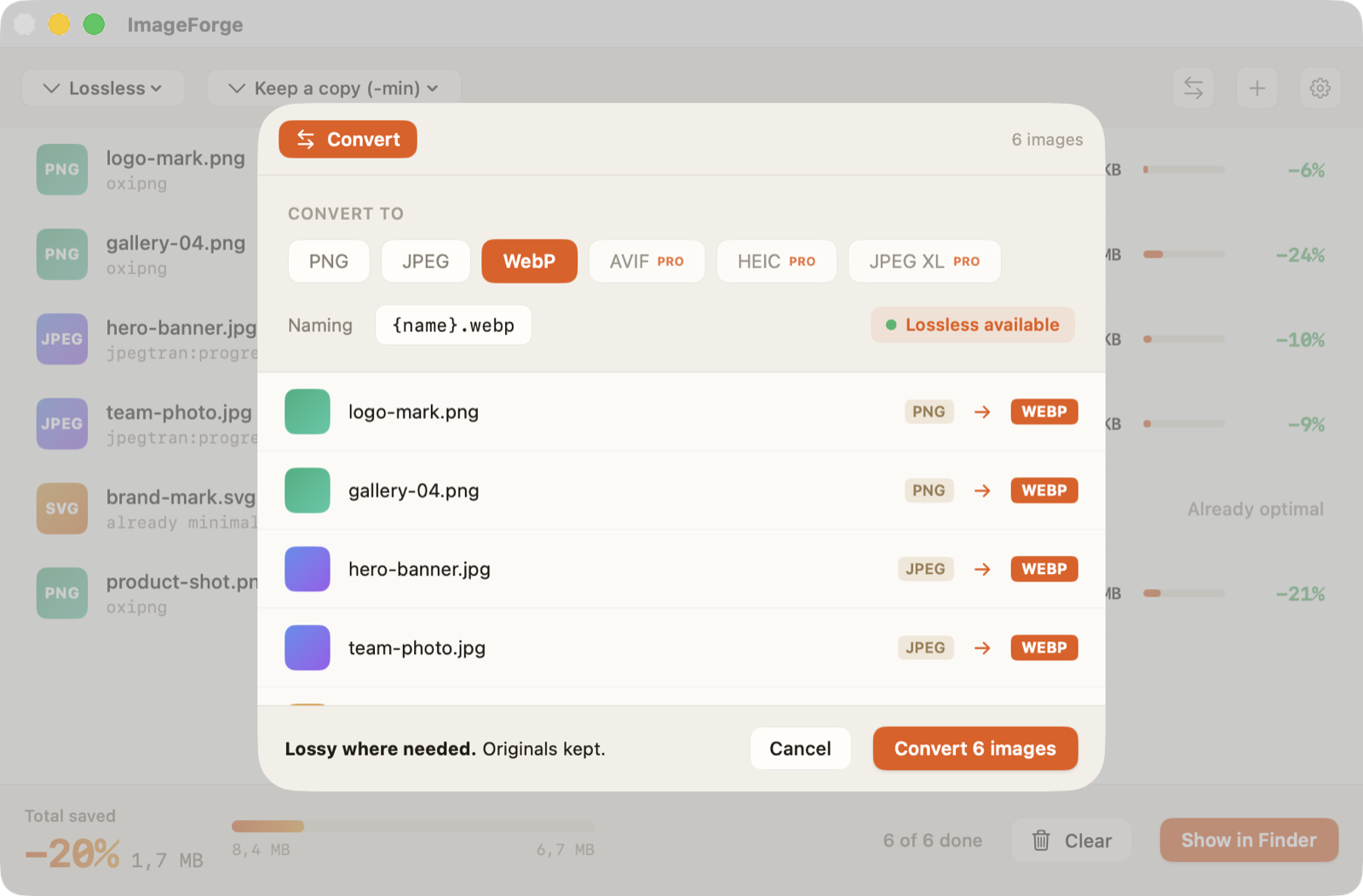Image resolution: width=1363 pixels, height=896 pixels.
Task: Click the SVG badge beside brand-mark.svg
Action: point(62,508)
